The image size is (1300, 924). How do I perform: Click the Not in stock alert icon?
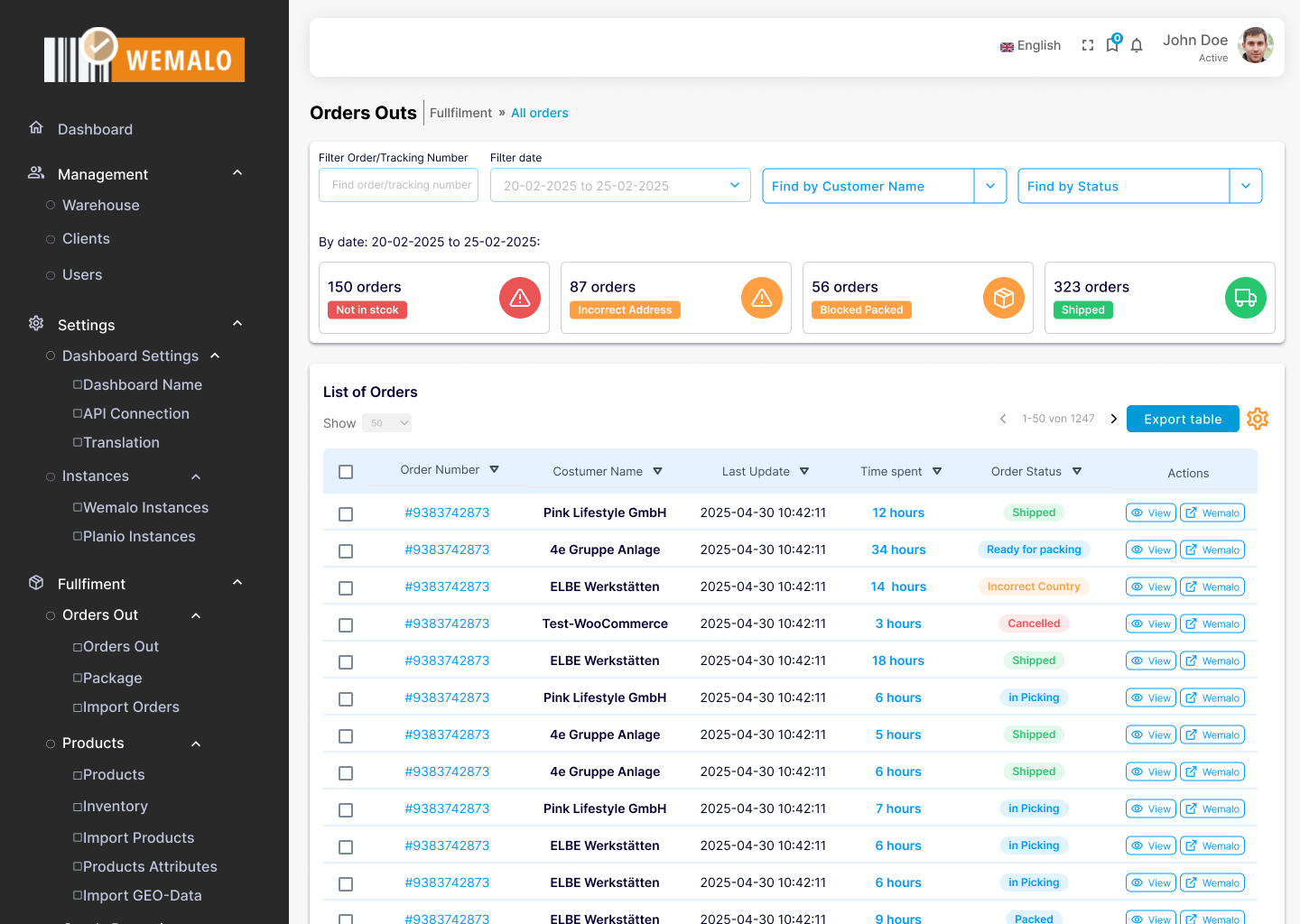click(520, 297)
